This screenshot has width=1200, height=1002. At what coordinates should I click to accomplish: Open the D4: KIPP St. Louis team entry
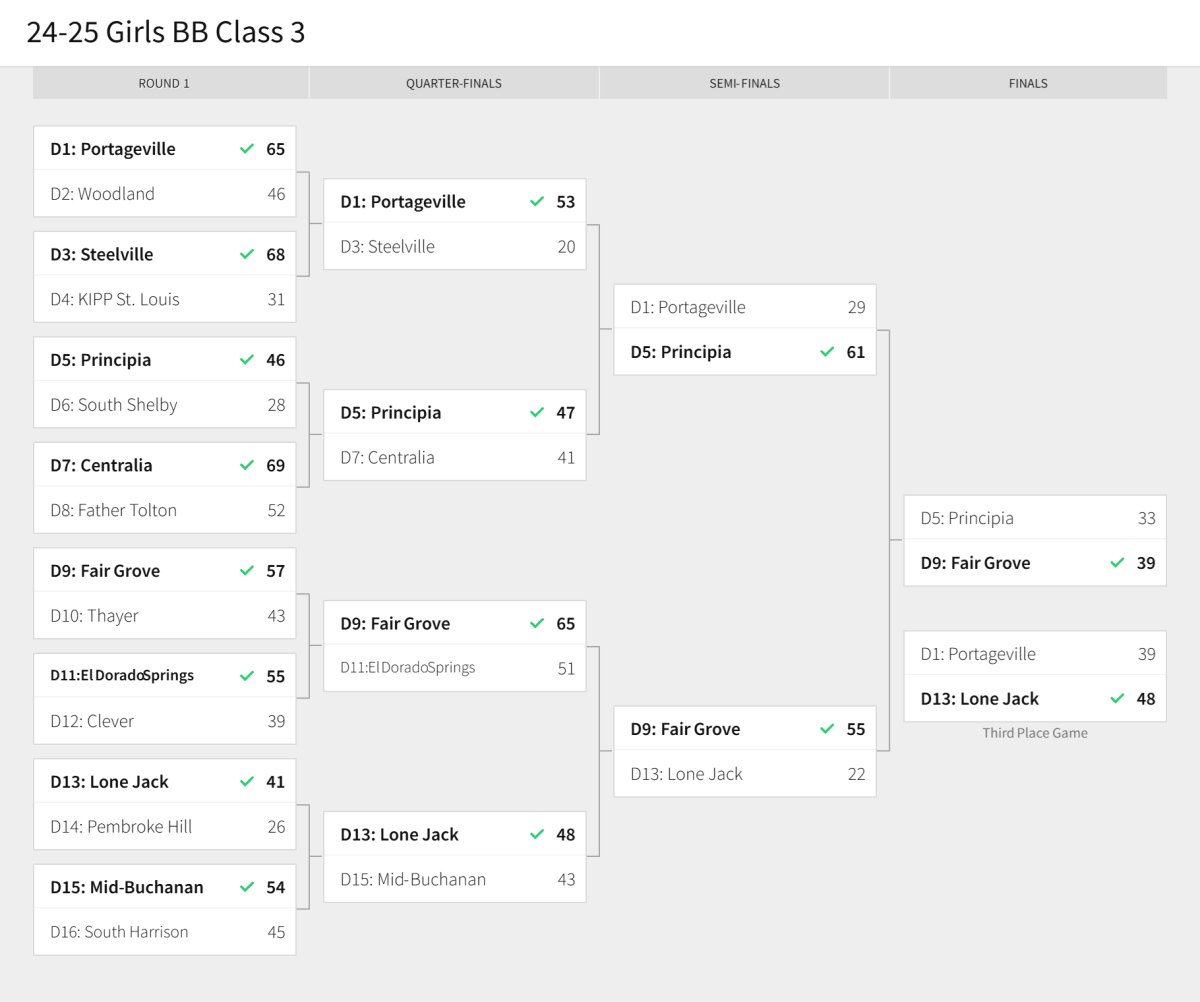[115, 299]
